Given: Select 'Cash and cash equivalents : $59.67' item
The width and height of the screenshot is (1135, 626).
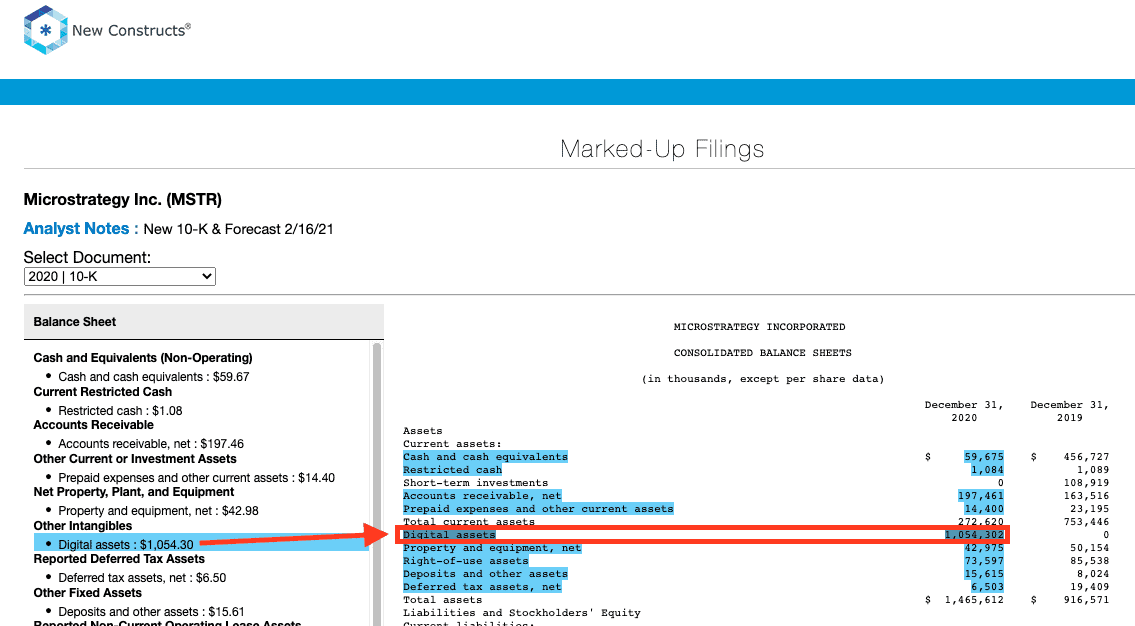Looking at the screenshot, I should coord(153,377).
